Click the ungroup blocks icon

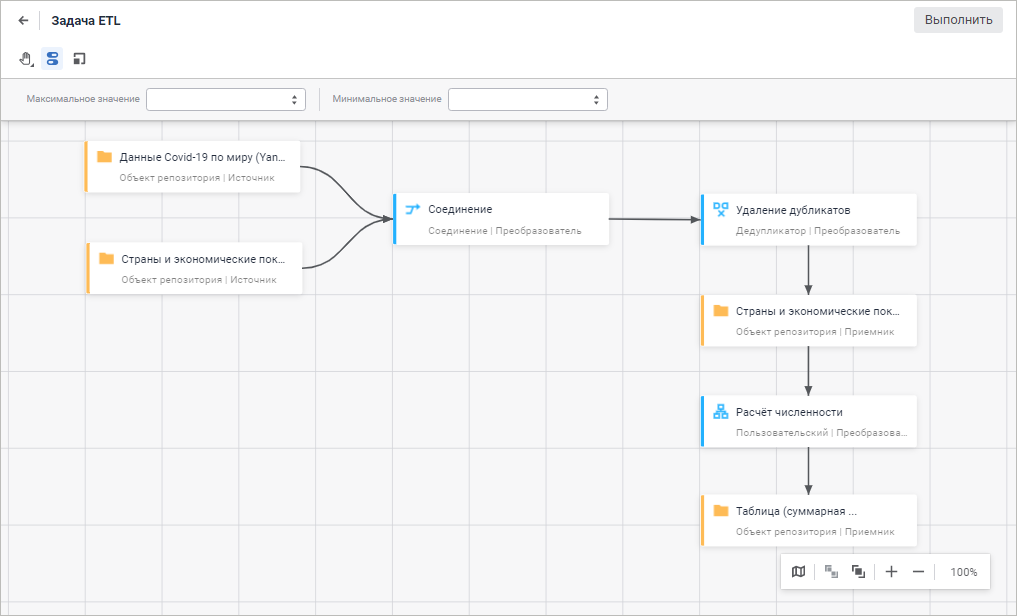pyautogui.click(x=831, y=572)
